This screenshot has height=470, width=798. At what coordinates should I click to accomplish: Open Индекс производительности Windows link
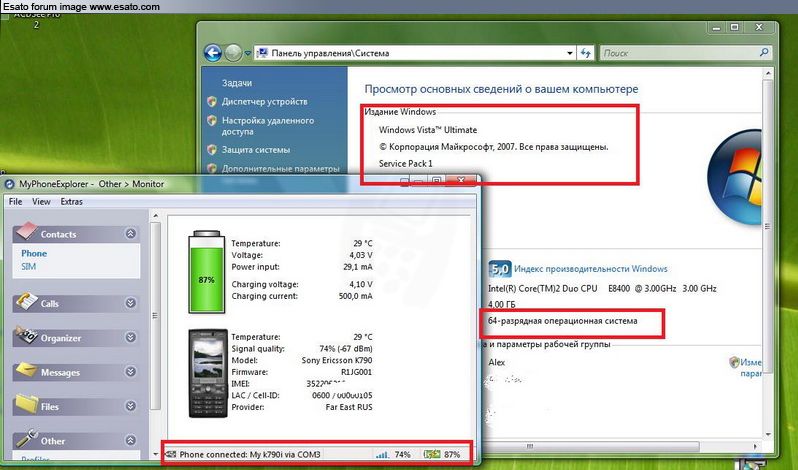click(590, 269)
